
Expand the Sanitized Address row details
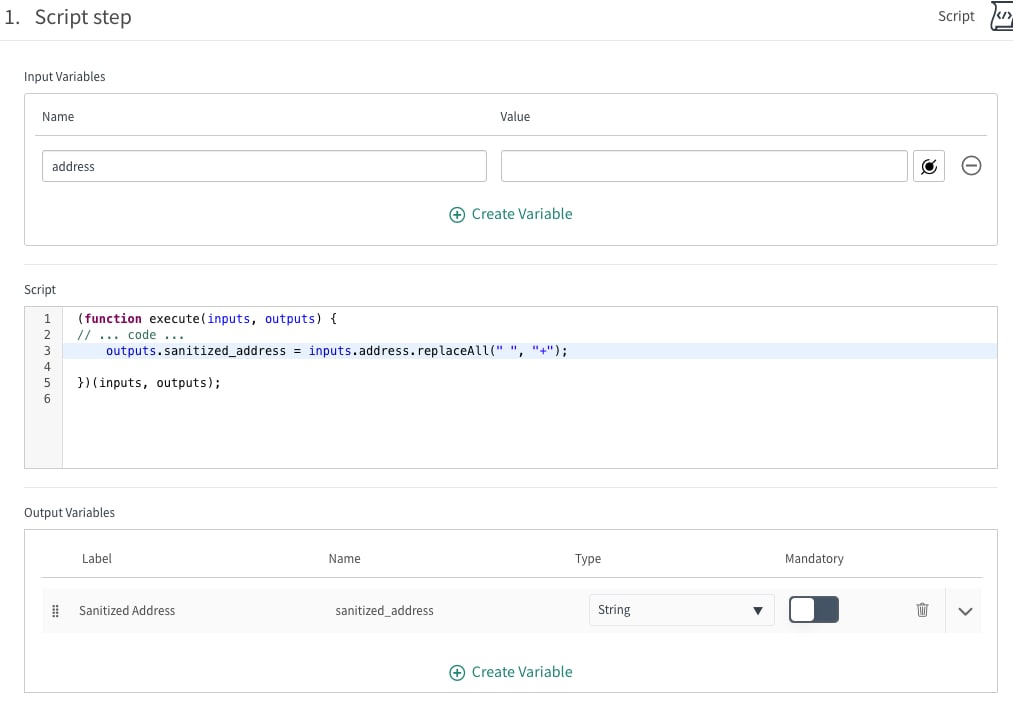coord(965,611)
